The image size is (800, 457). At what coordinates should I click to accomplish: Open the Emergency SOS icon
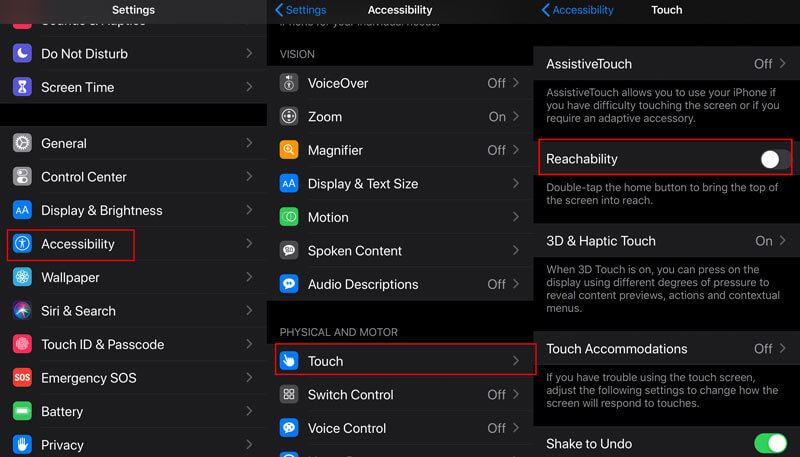22,377
